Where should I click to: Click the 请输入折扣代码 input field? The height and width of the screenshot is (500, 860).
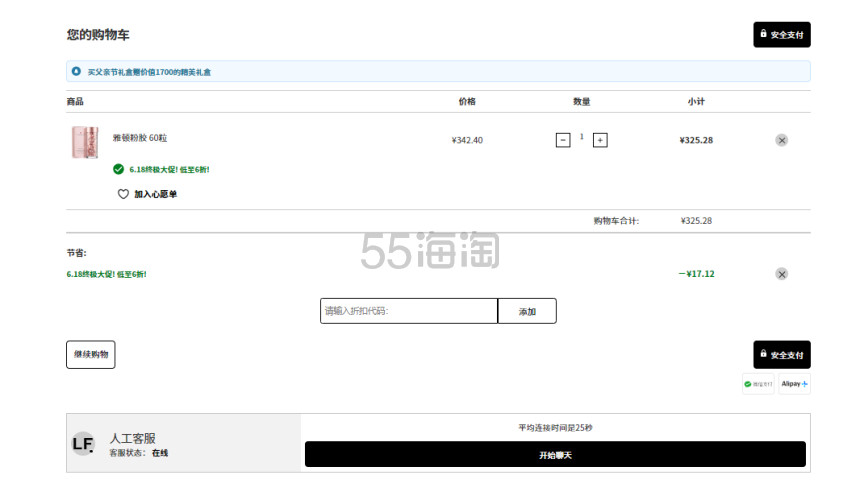click(x=409, y=311)
